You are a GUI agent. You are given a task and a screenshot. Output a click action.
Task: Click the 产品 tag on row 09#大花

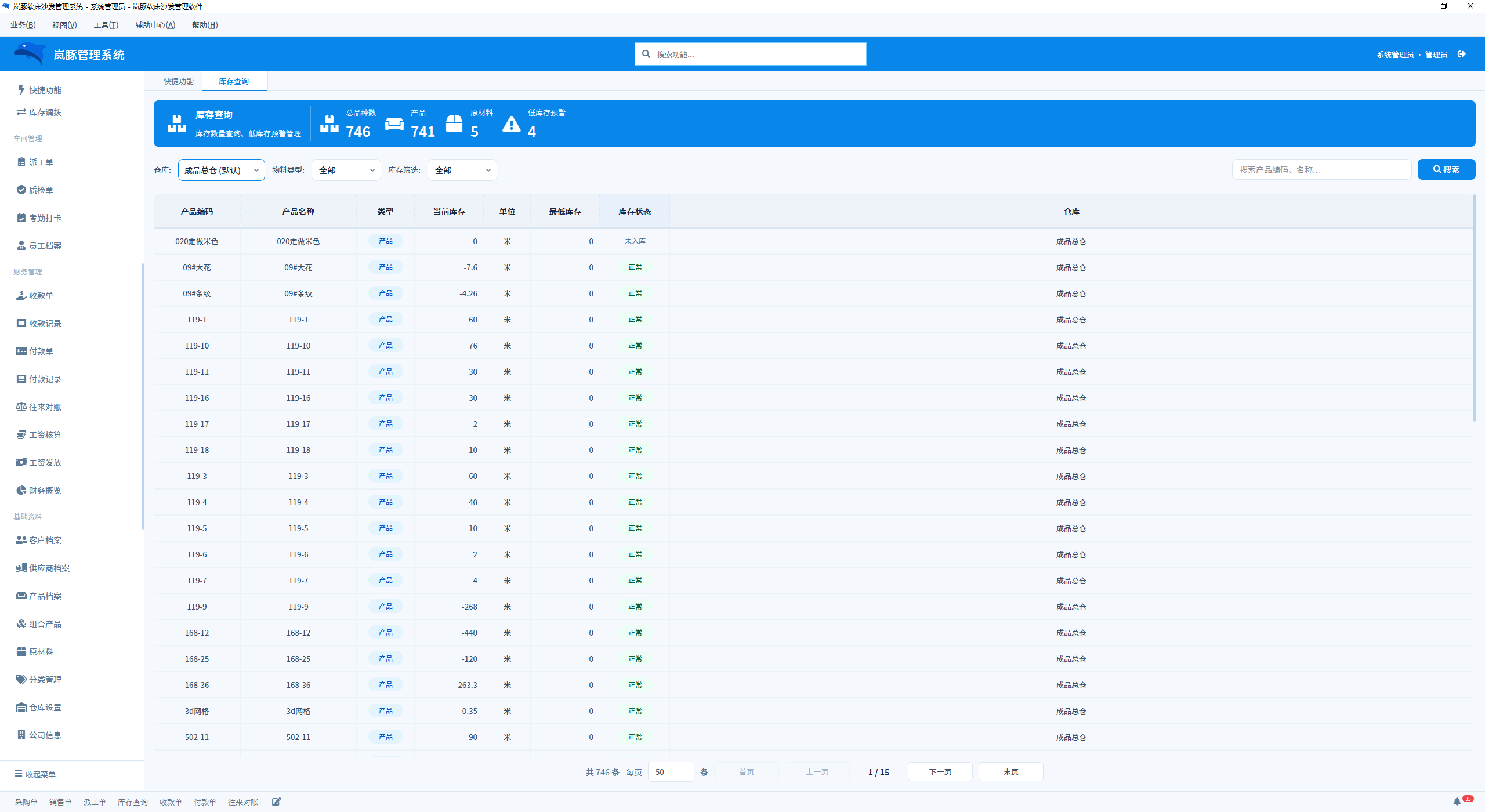[x=385, y=267]
